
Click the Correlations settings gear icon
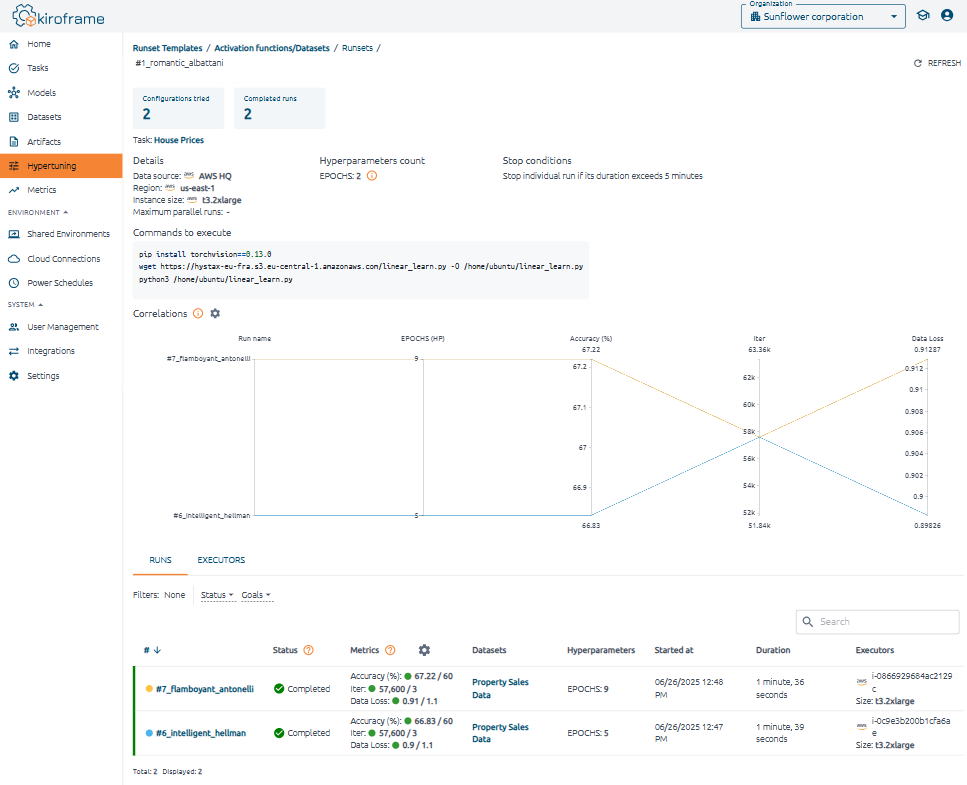(x=215, y=314)
